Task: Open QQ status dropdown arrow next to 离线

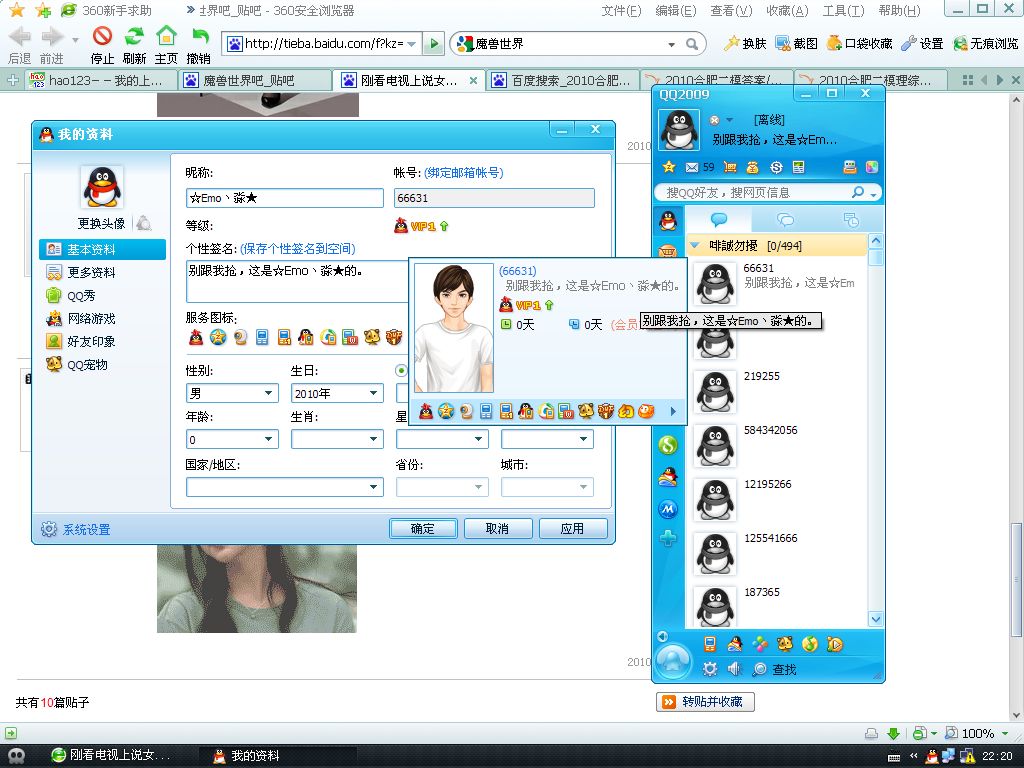Action: click(x=729, y=120)
